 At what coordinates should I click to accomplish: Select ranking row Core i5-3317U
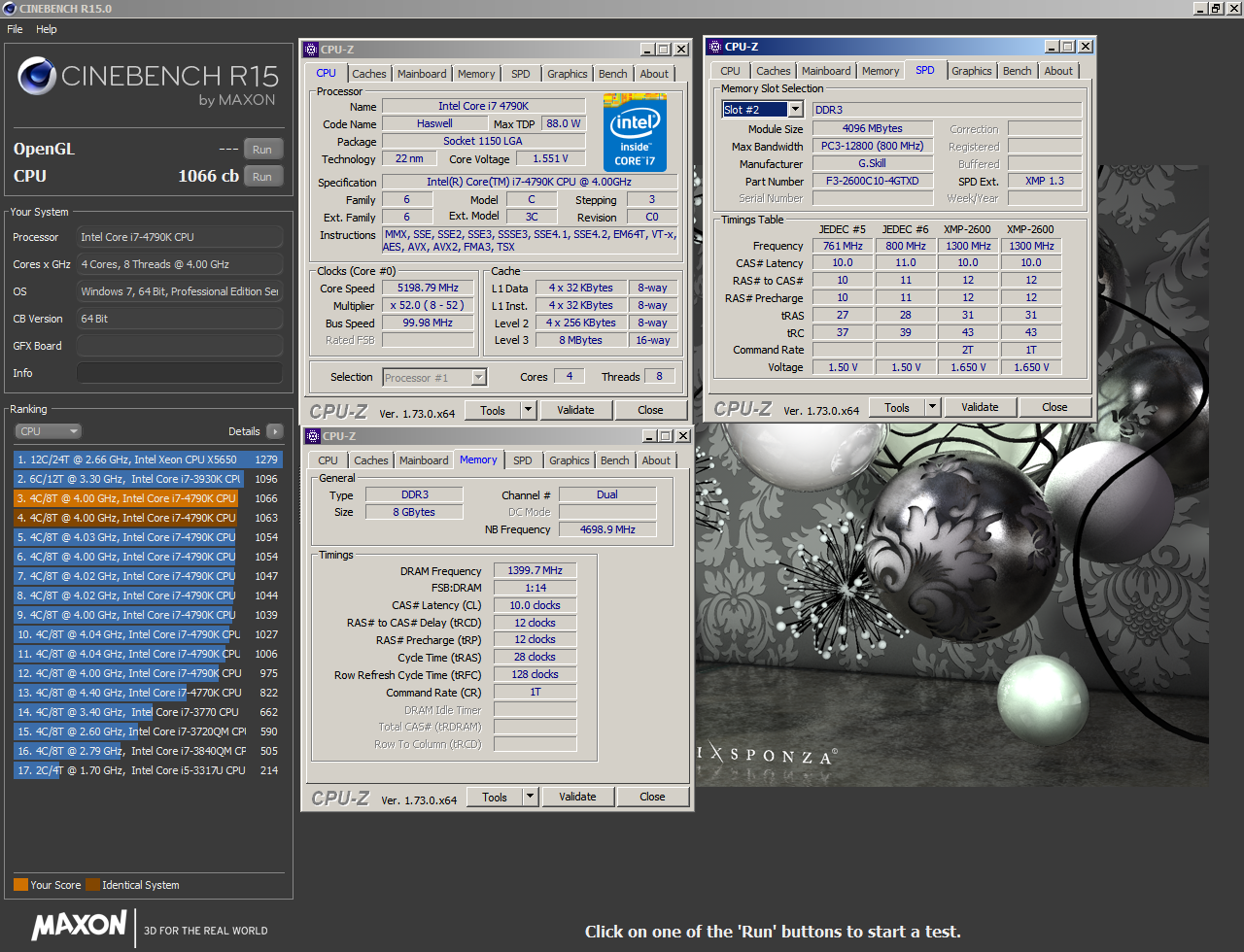pyautogui.click(x=147, y=770)
